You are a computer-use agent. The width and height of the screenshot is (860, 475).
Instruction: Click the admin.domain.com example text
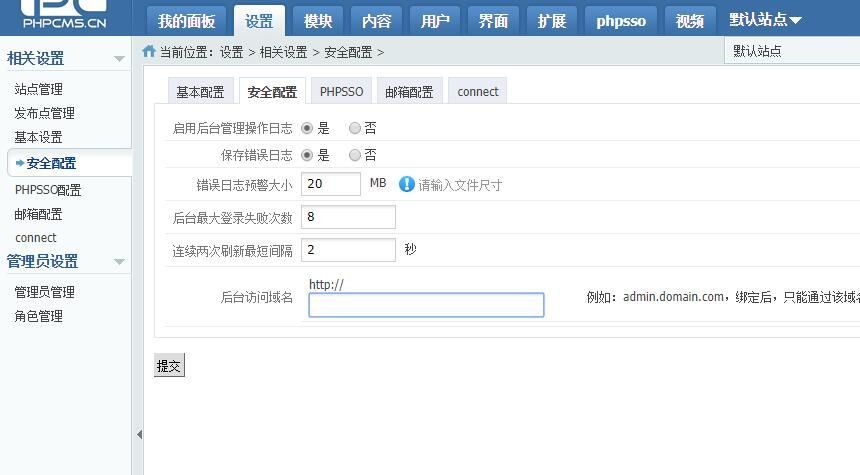(674, 297)
